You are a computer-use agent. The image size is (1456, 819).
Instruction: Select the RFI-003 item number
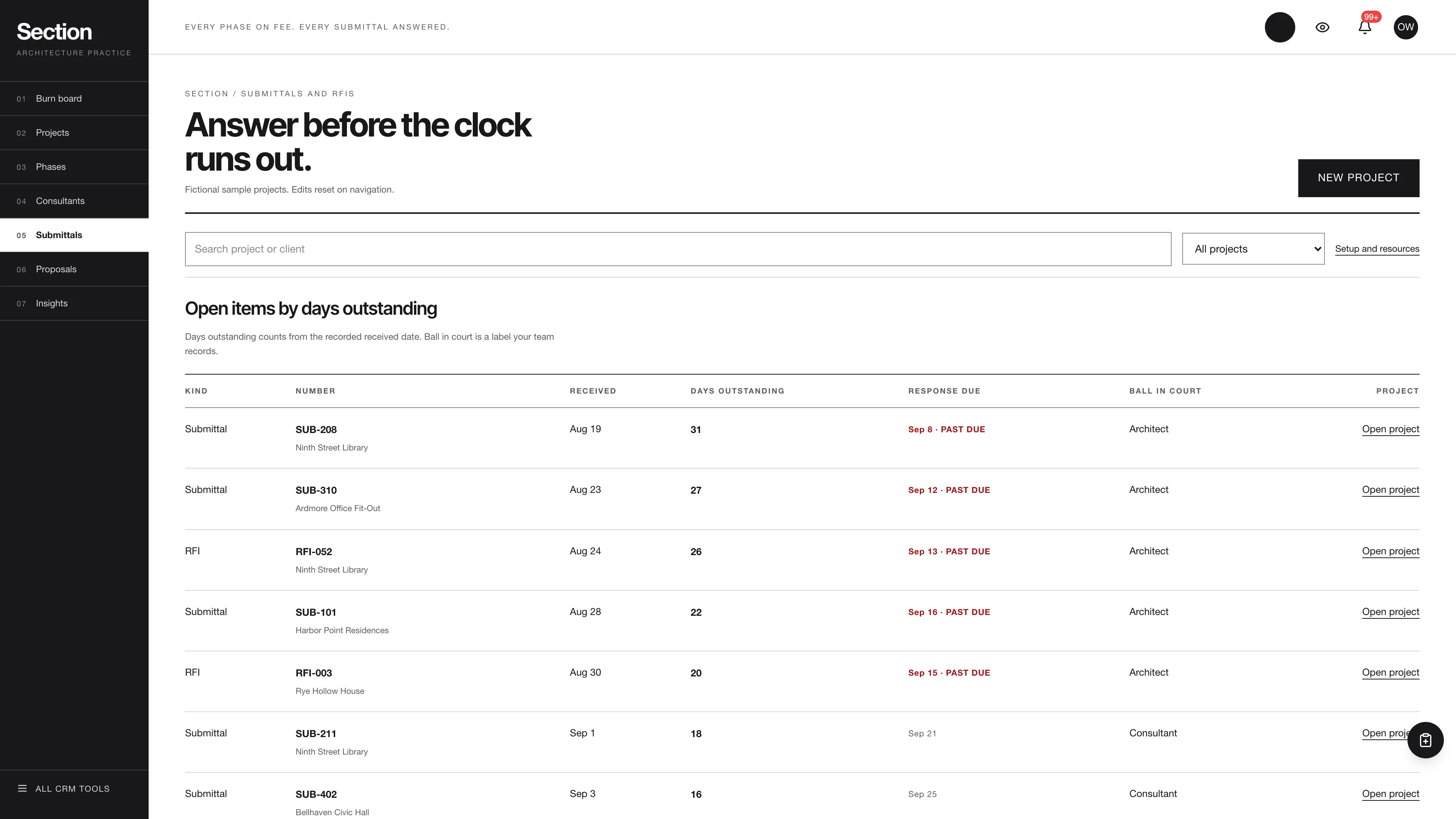pyautogui.click(x=314, y=673)
